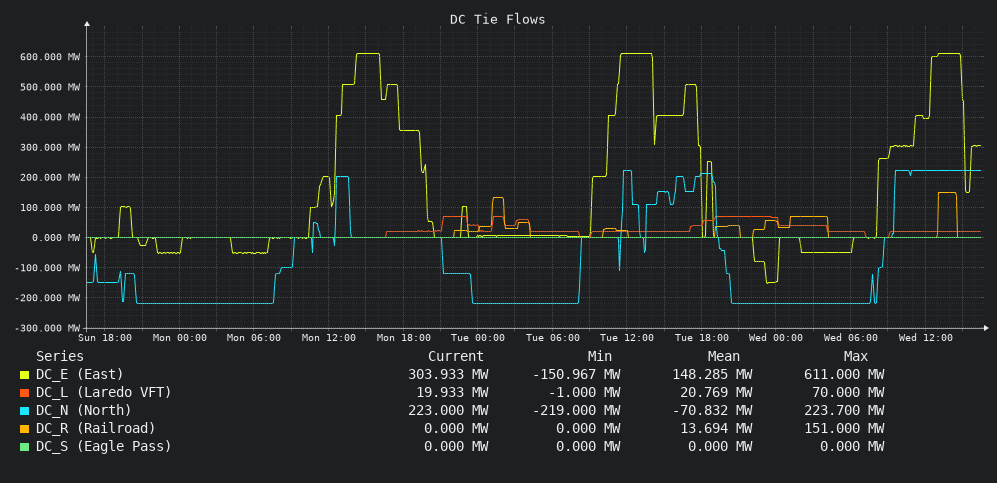Click the -1.000 MW min value
This screenshot has height=483, width=997.
(x=584, y=392)
